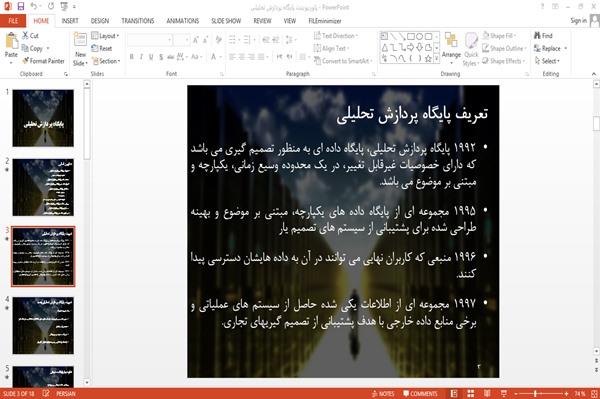Viewport: 600px width, 399px height.
Task: Open the REVIEW tab
Action: tap(262, 21)
